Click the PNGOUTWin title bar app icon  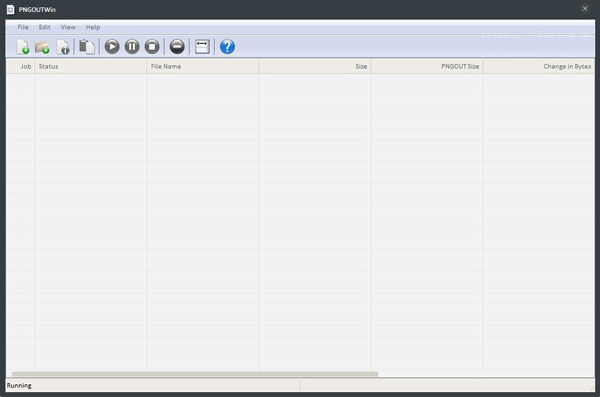click(11, 10)
